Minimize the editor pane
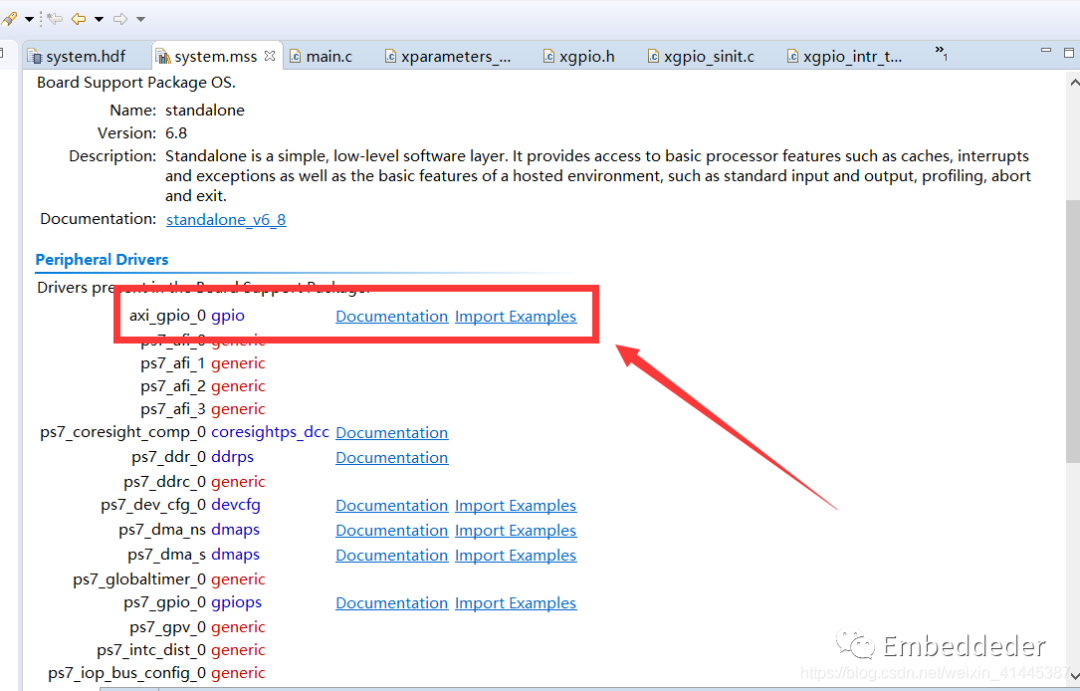The height and width of the screenshot is (691, 1080). tap(1044, 51)
